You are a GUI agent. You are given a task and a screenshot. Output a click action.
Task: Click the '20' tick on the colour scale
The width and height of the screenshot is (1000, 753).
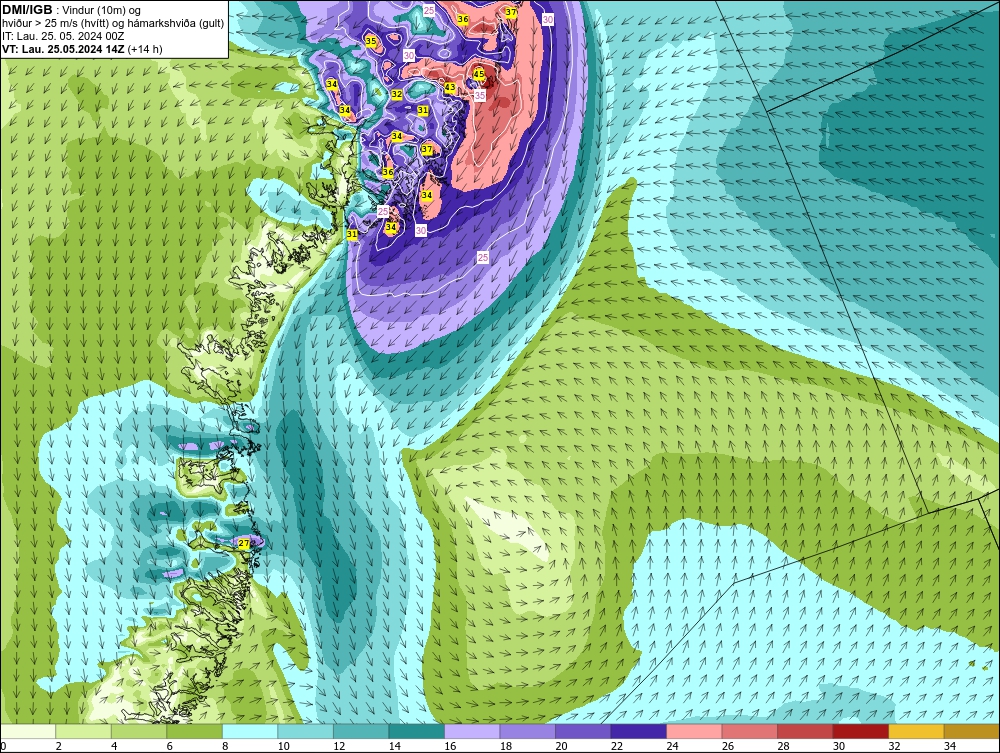tap(561, 746)
